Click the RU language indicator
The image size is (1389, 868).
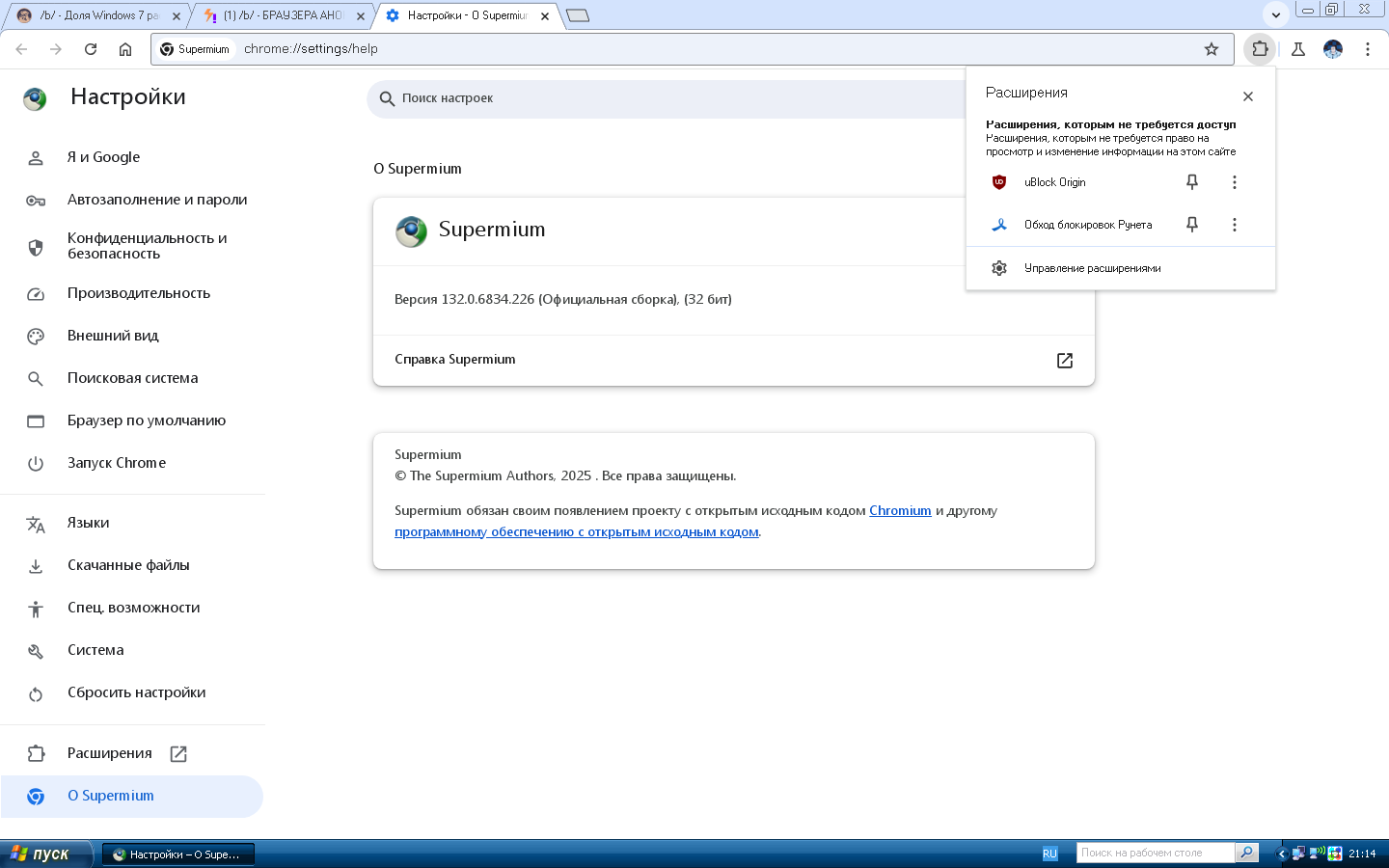tap(1049, 854)
